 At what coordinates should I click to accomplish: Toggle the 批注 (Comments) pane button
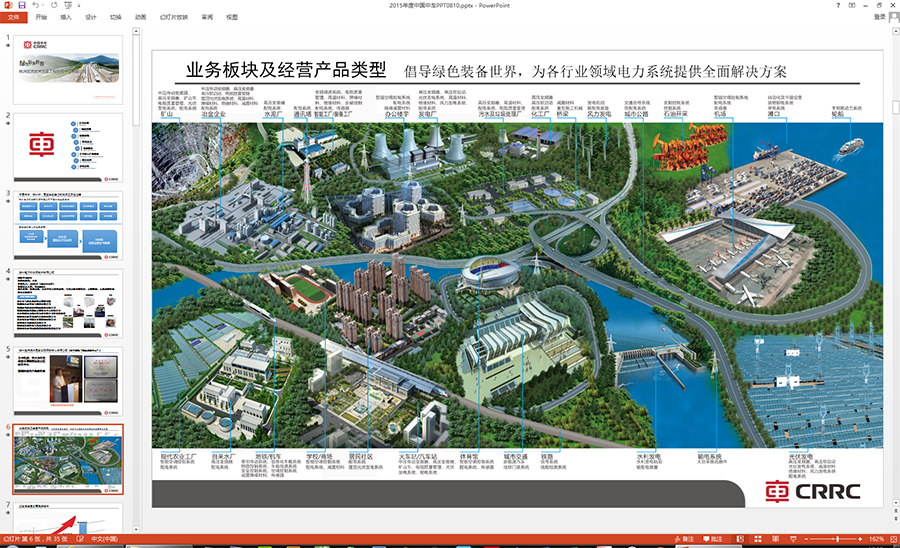pyautogui.click(x=713, y=539)
